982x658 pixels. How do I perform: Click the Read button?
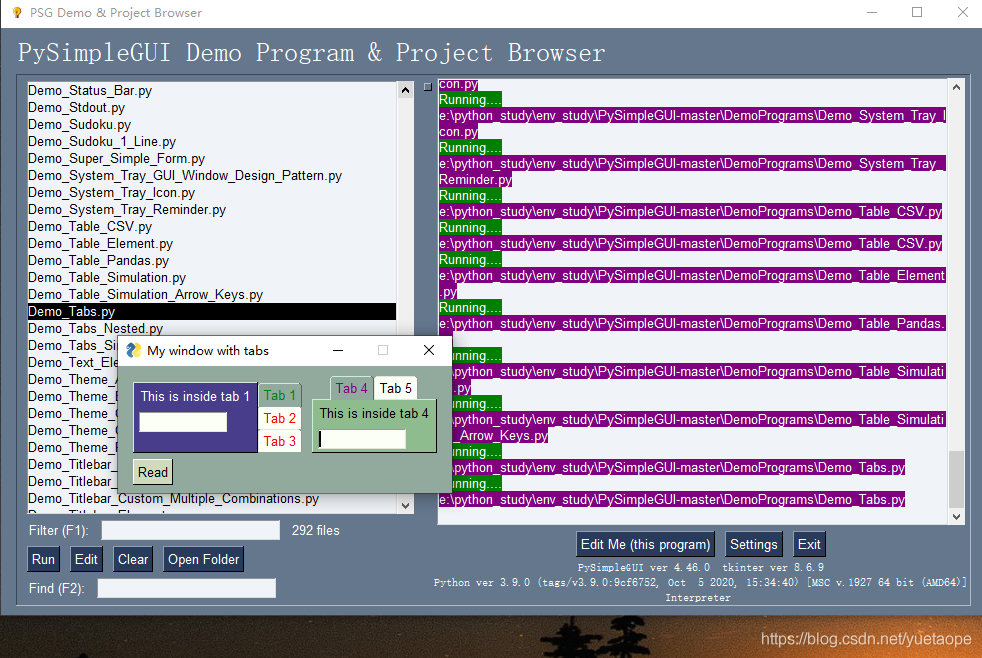tap(153, 472)
